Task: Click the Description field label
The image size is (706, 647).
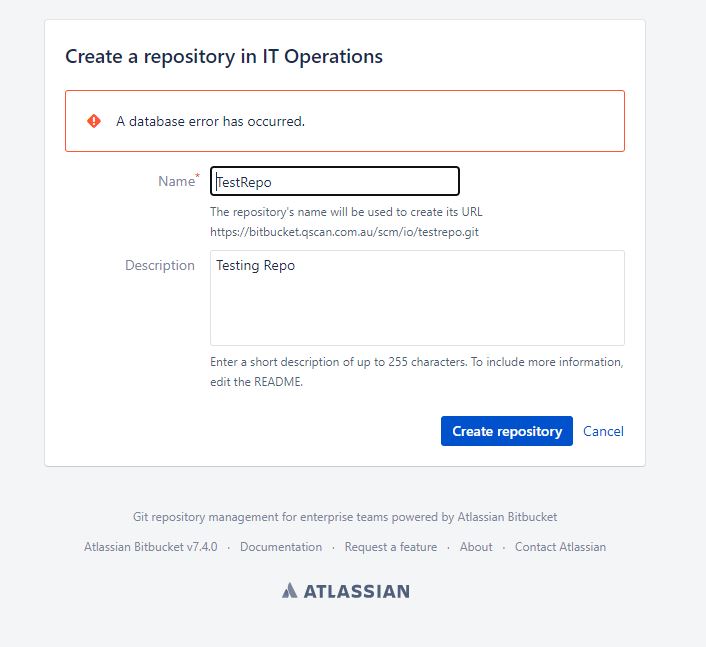Action: [160, 265]
